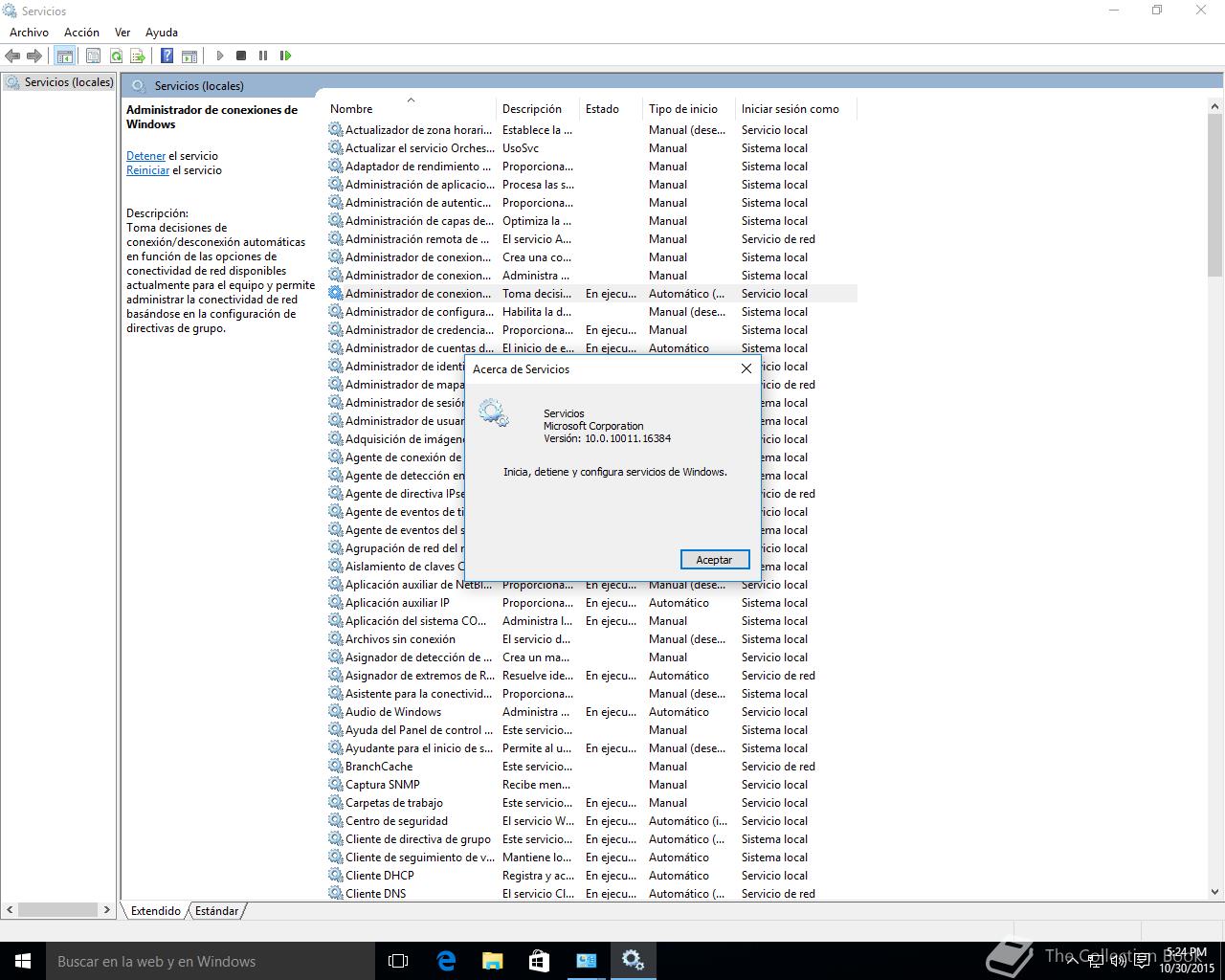The image size is (1225, 980).
Task: Click the gear icon of Cliente DHCP
Action: pyautogui.click(x=335, y=875)
